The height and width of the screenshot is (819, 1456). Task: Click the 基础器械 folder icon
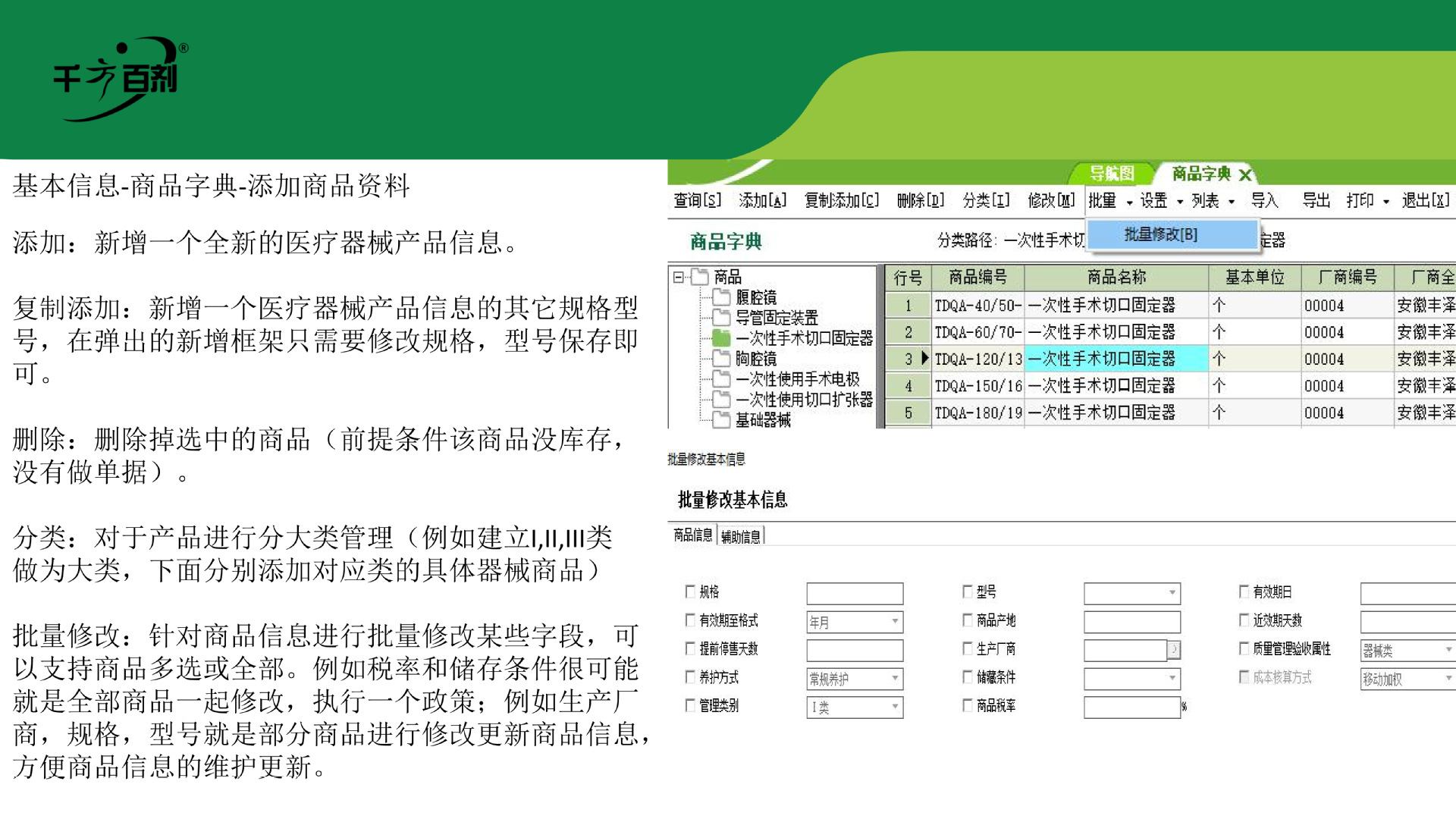(x=721, y=419)
